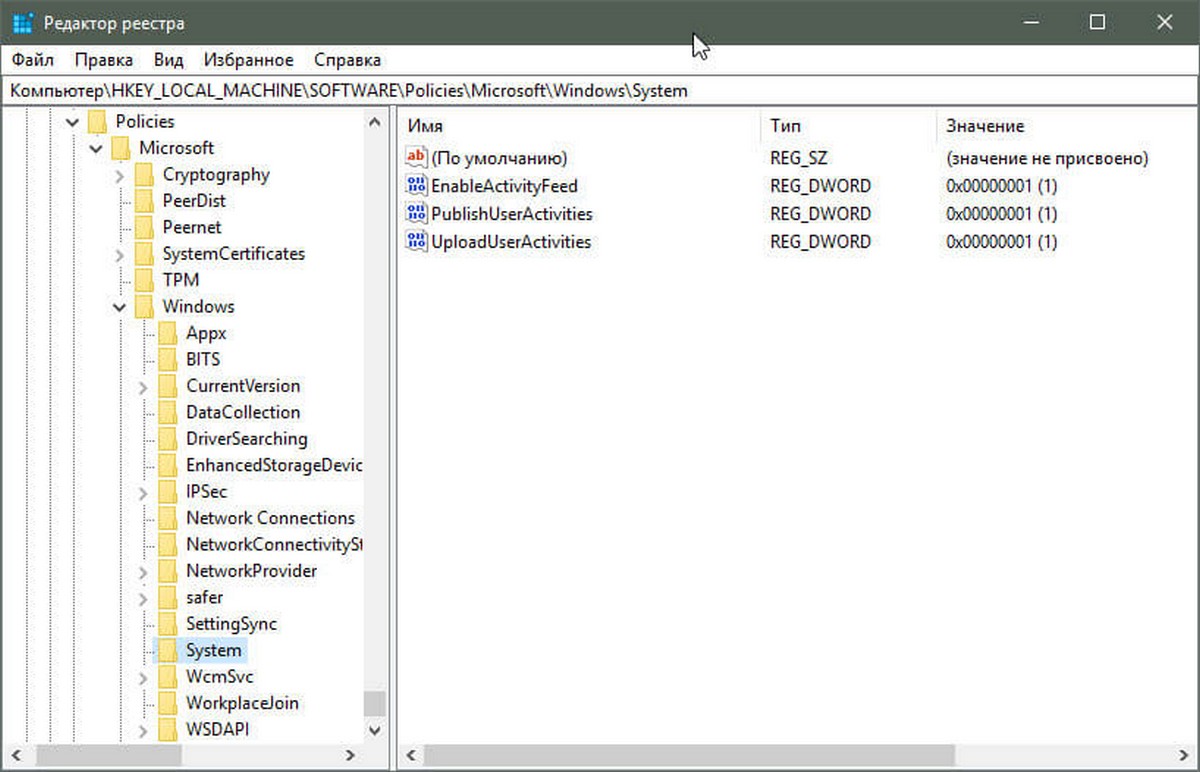Click the registry path address bar
Image resolution: width=1200 pixels, height=772 pixels.
600,90
